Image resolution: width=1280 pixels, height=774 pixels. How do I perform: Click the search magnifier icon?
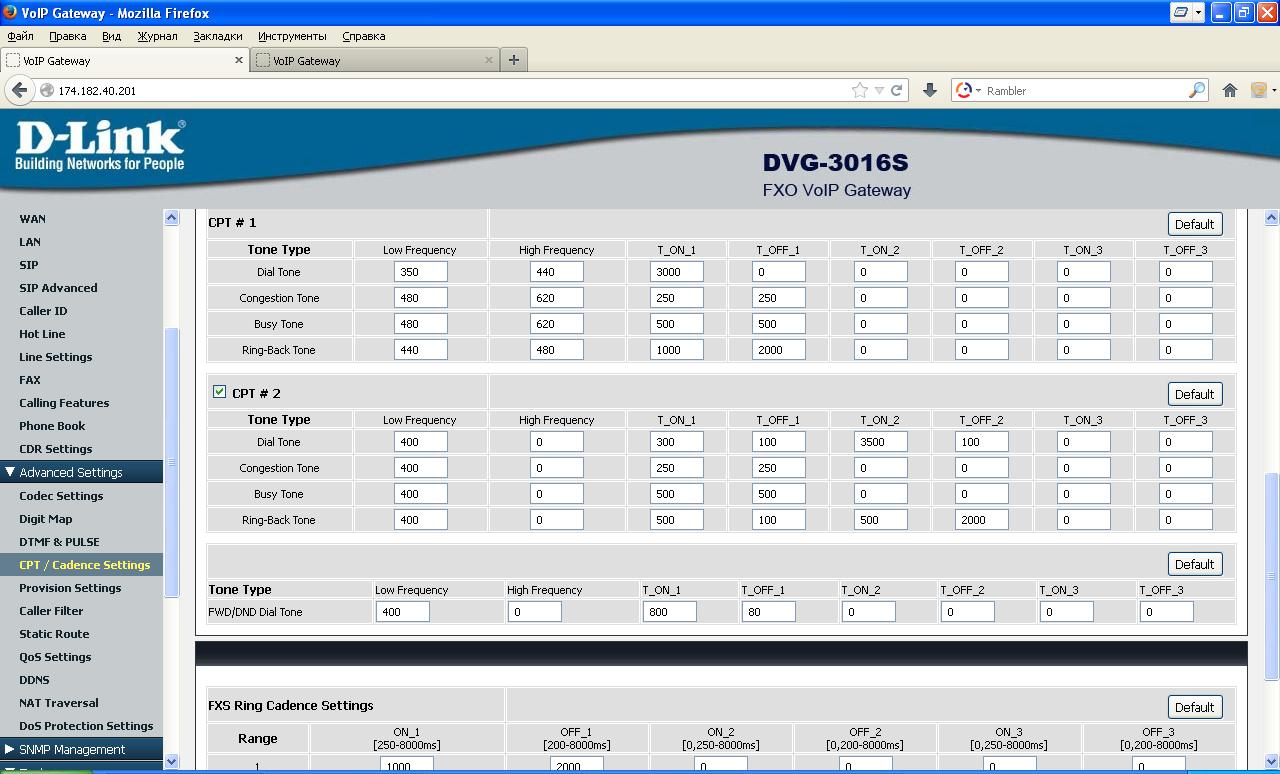pos(1196,90)
